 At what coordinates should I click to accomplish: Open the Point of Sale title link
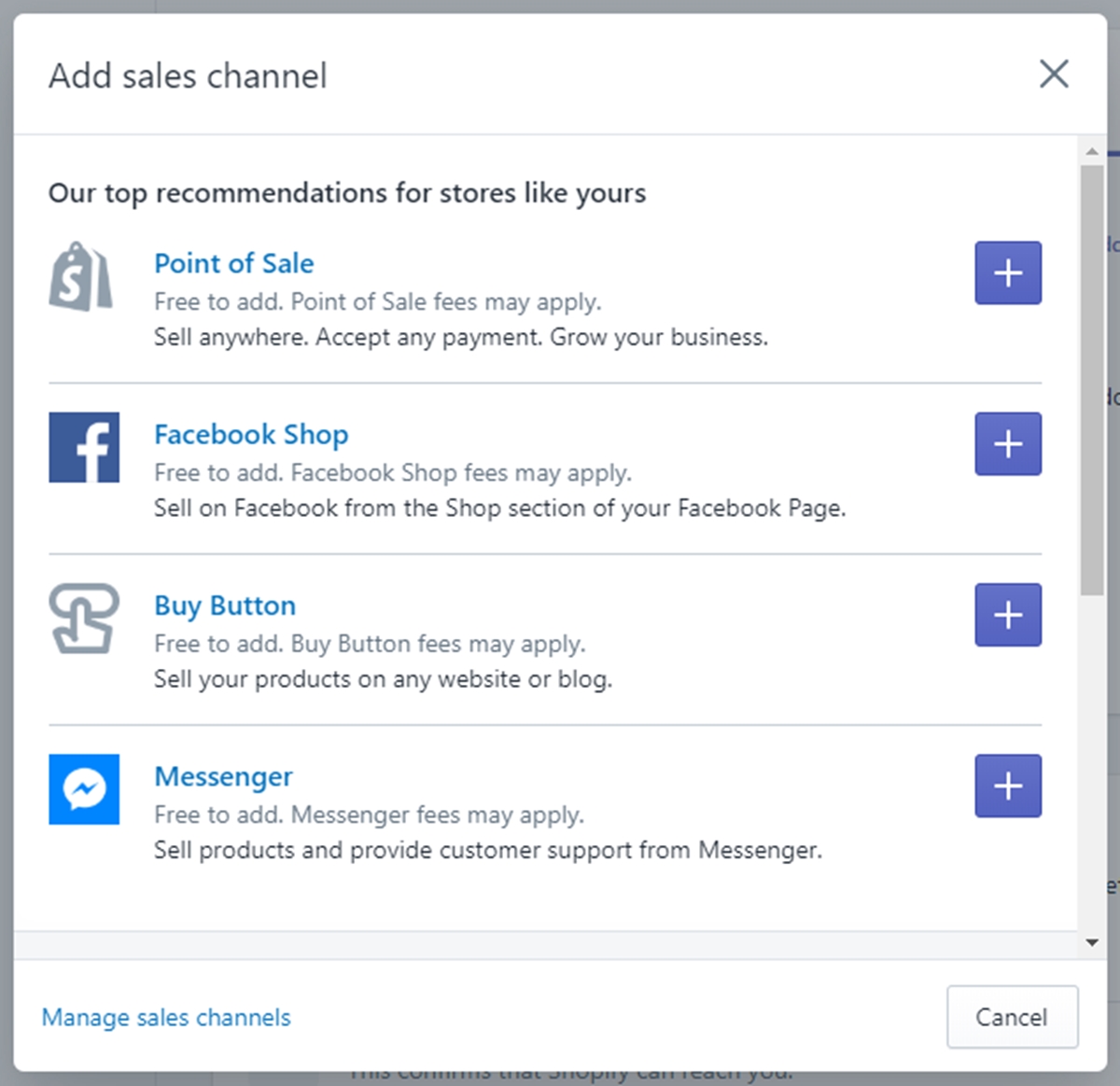coord(234,264)
